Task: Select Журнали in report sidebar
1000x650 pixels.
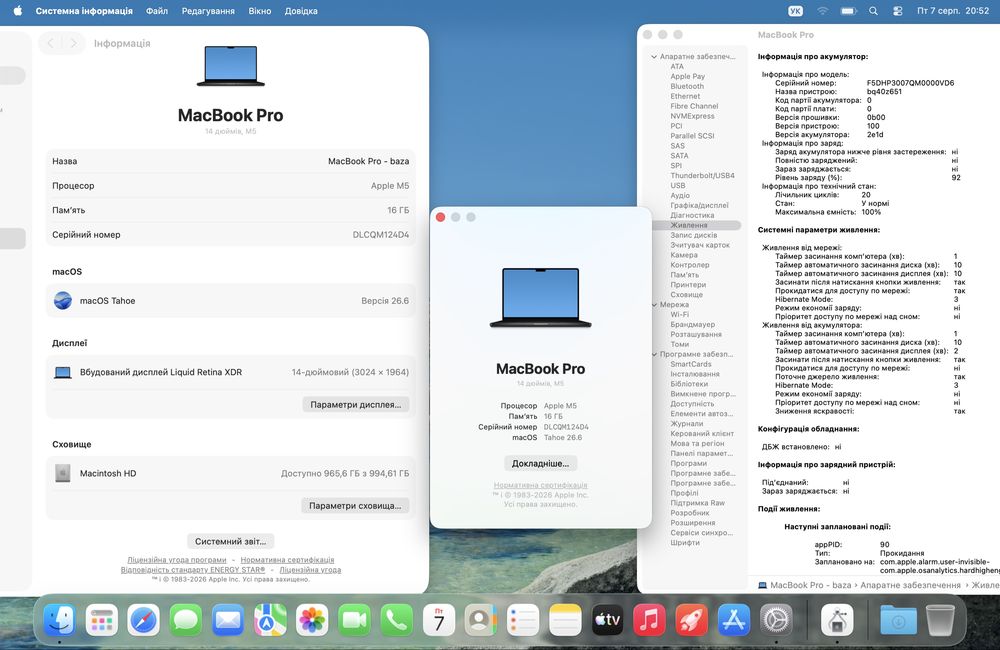Action: 686,424
